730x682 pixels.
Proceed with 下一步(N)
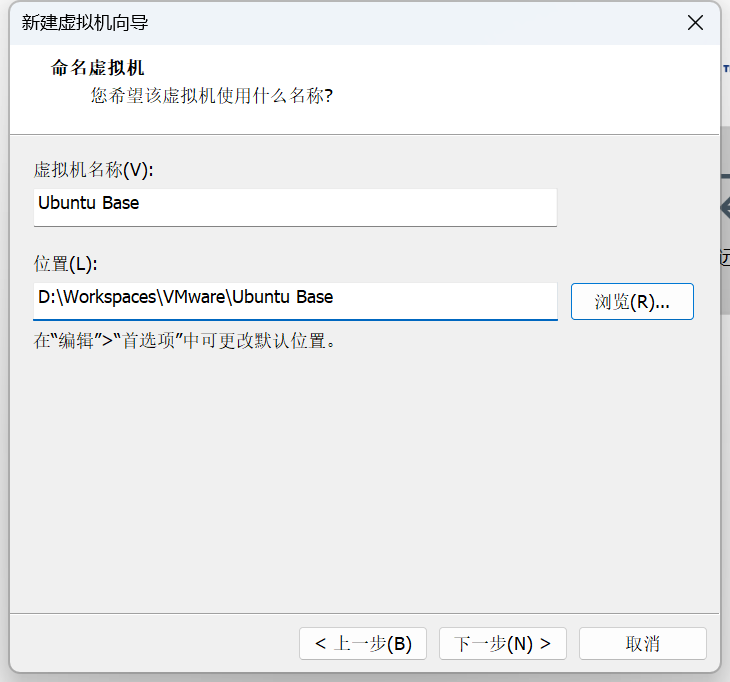tap(502, 643)
